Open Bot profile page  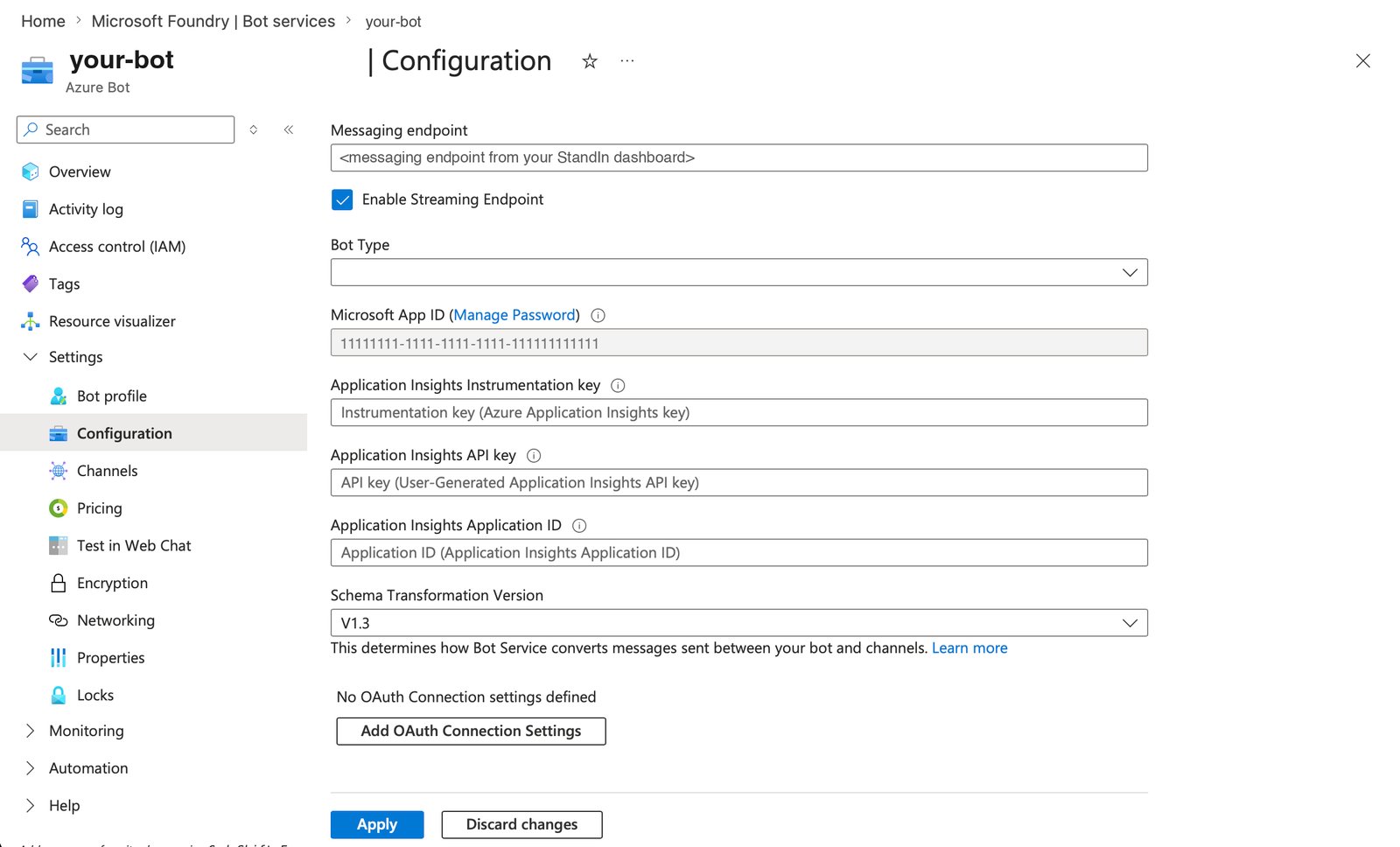click(112, 396)
